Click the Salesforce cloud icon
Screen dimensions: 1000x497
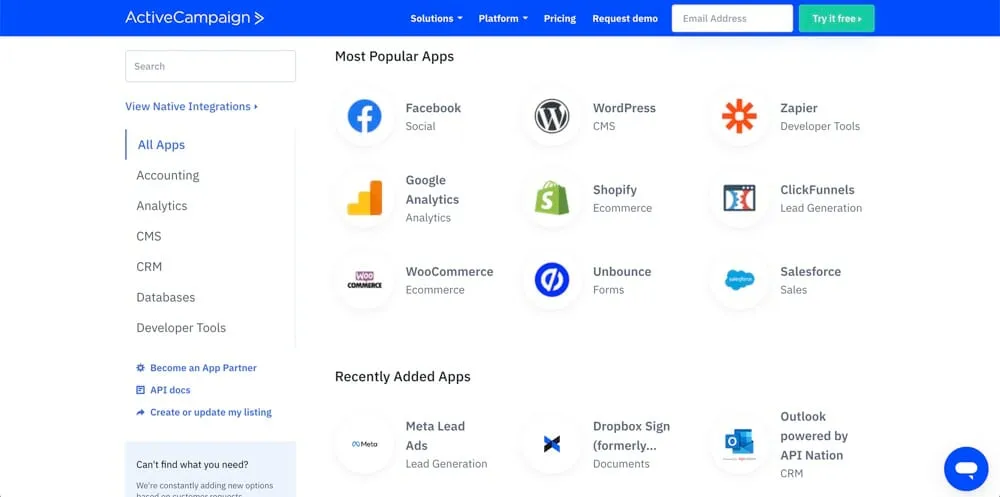click(x=739, y=280)
